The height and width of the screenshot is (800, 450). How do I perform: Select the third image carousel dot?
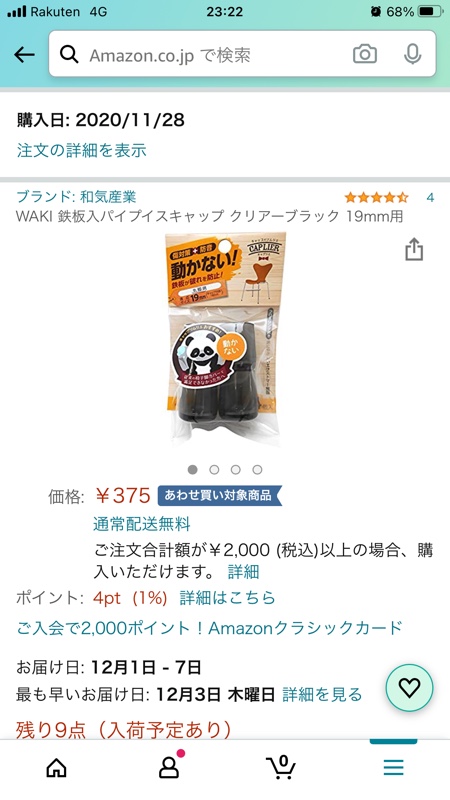tap(236, 469)
